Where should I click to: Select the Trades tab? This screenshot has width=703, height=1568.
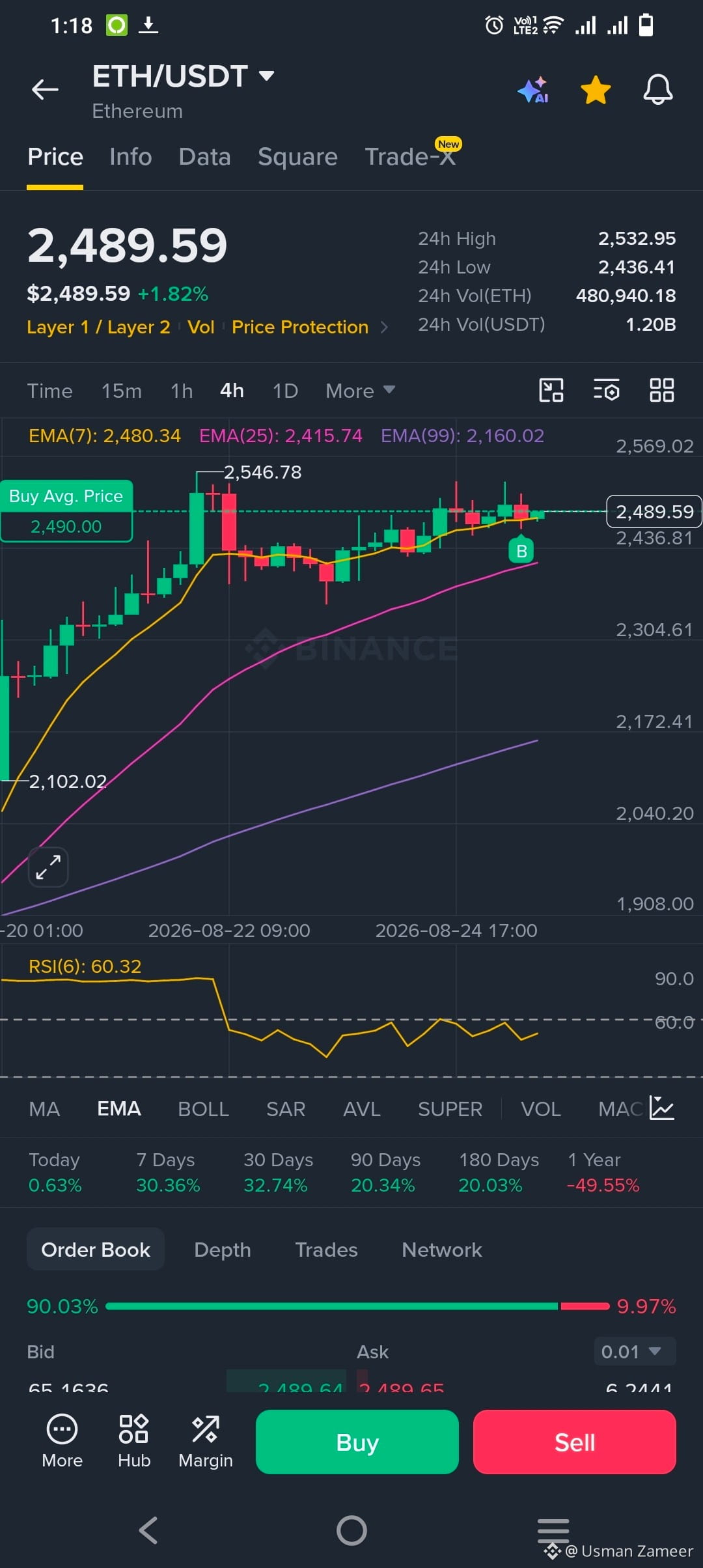pos(327,1250)
